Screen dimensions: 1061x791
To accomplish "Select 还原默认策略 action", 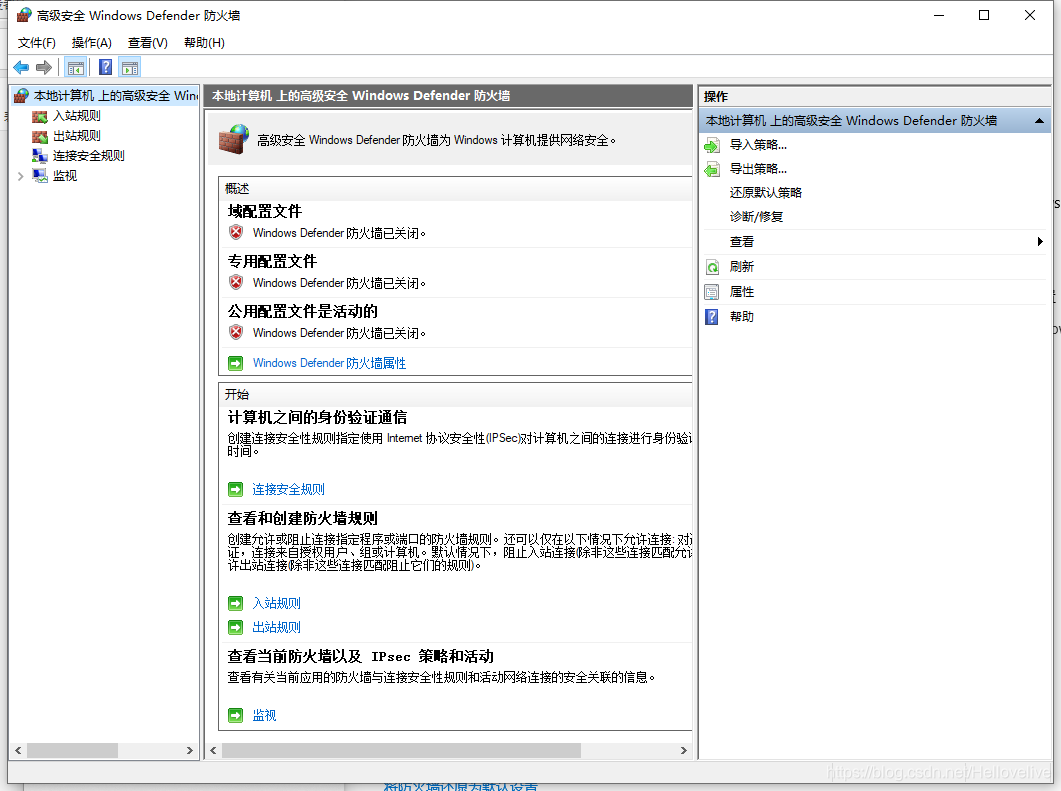I will [765, 193].
